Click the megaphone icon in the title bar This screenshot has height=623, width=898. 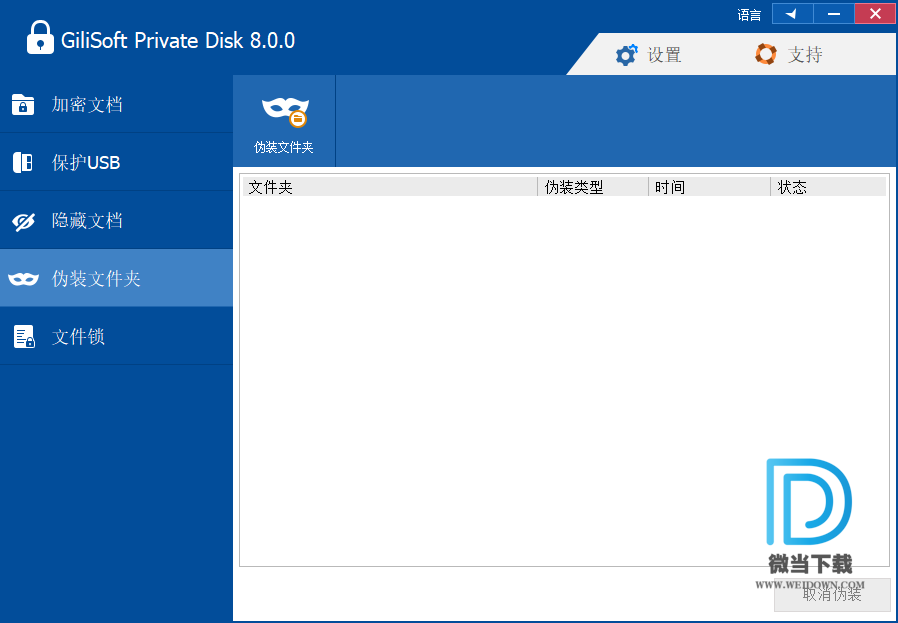point(793,14)
